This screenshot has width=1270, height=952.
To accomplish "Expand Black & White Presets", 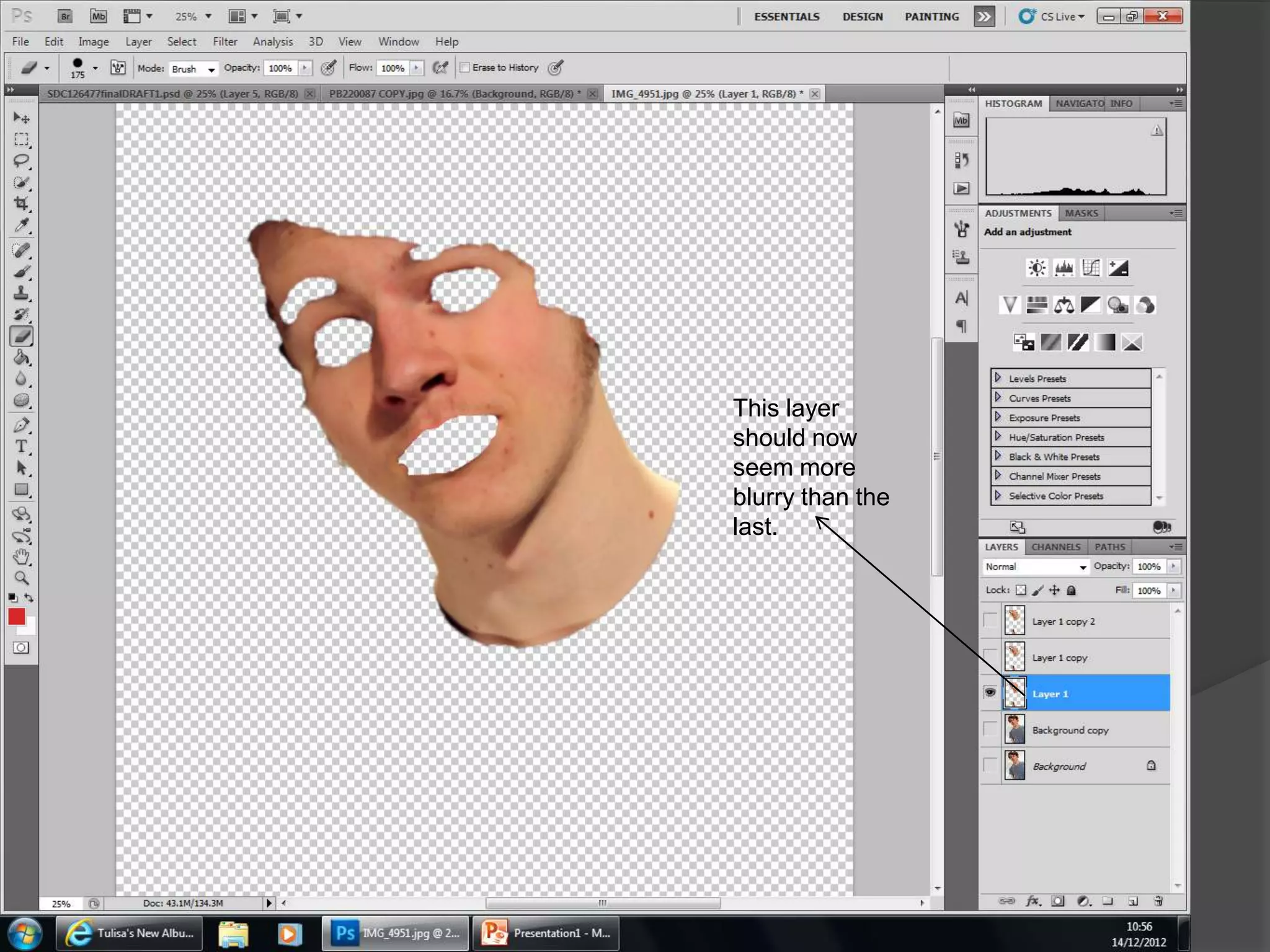I will pyautogui.click(x=998, y=456).
